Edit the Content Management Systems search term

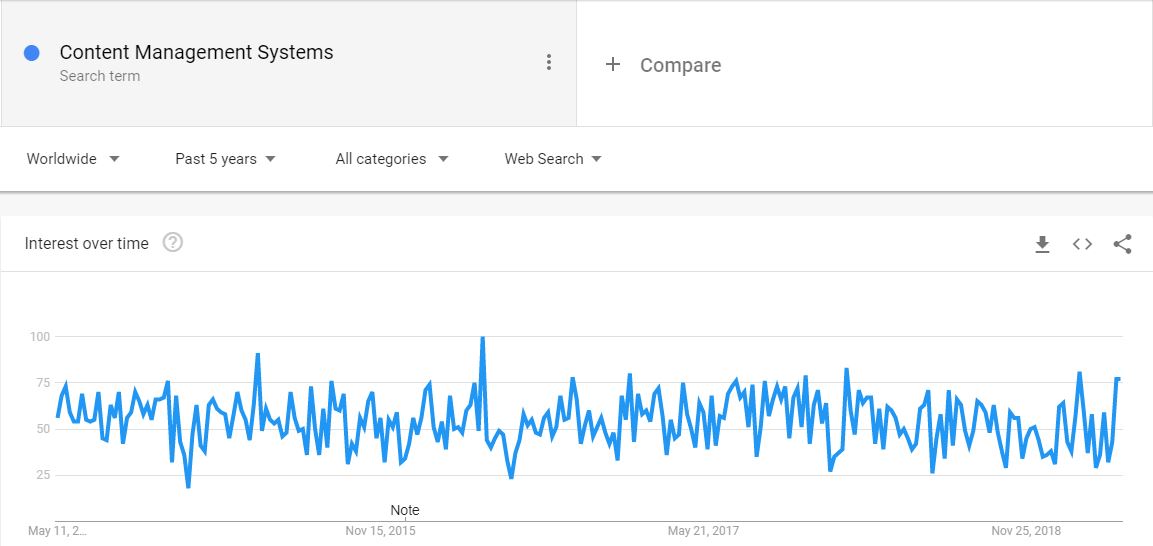tap(196, 52)
